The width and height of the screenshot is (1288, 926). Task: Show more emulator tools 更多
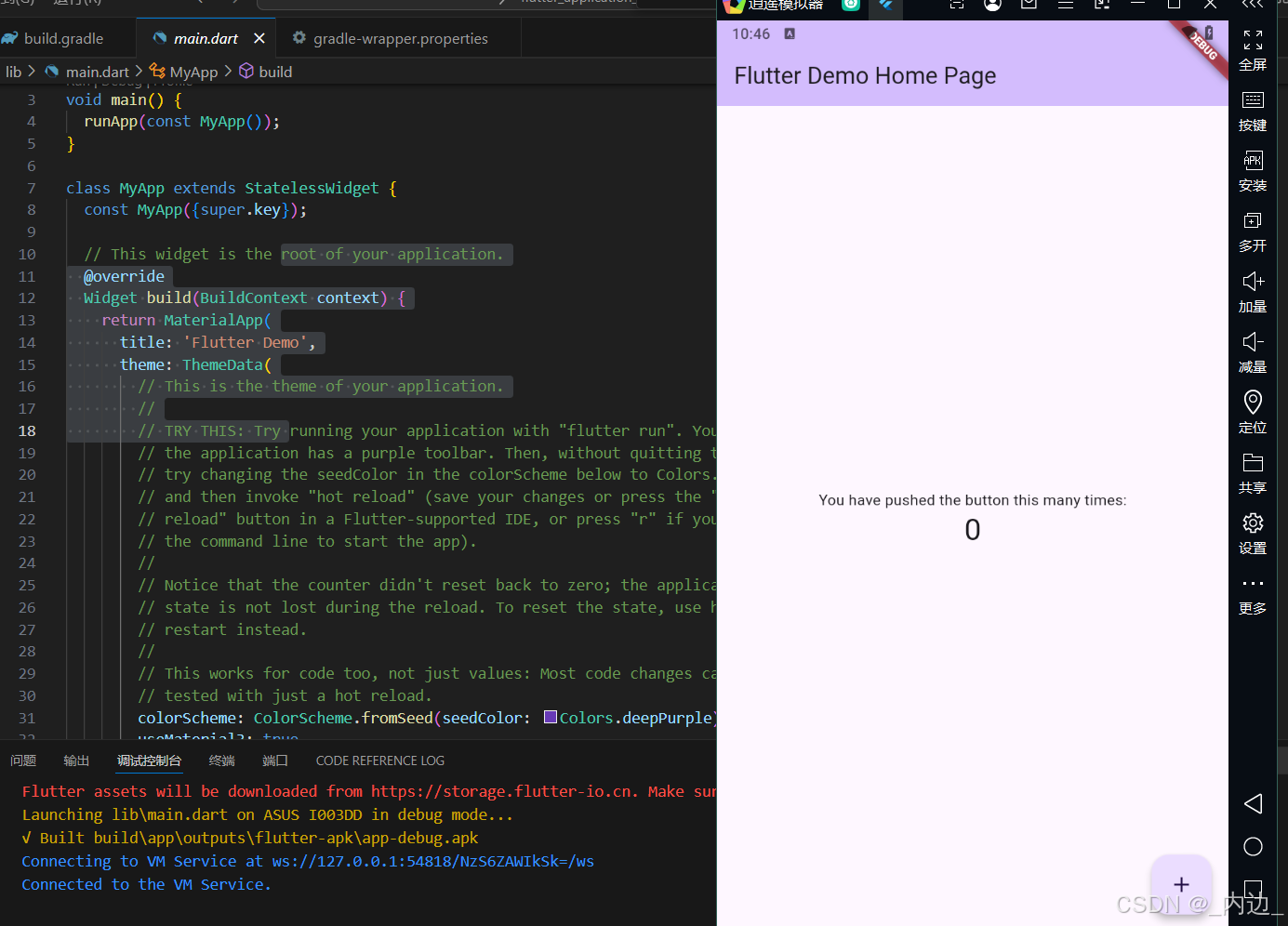click(1253, 583)
